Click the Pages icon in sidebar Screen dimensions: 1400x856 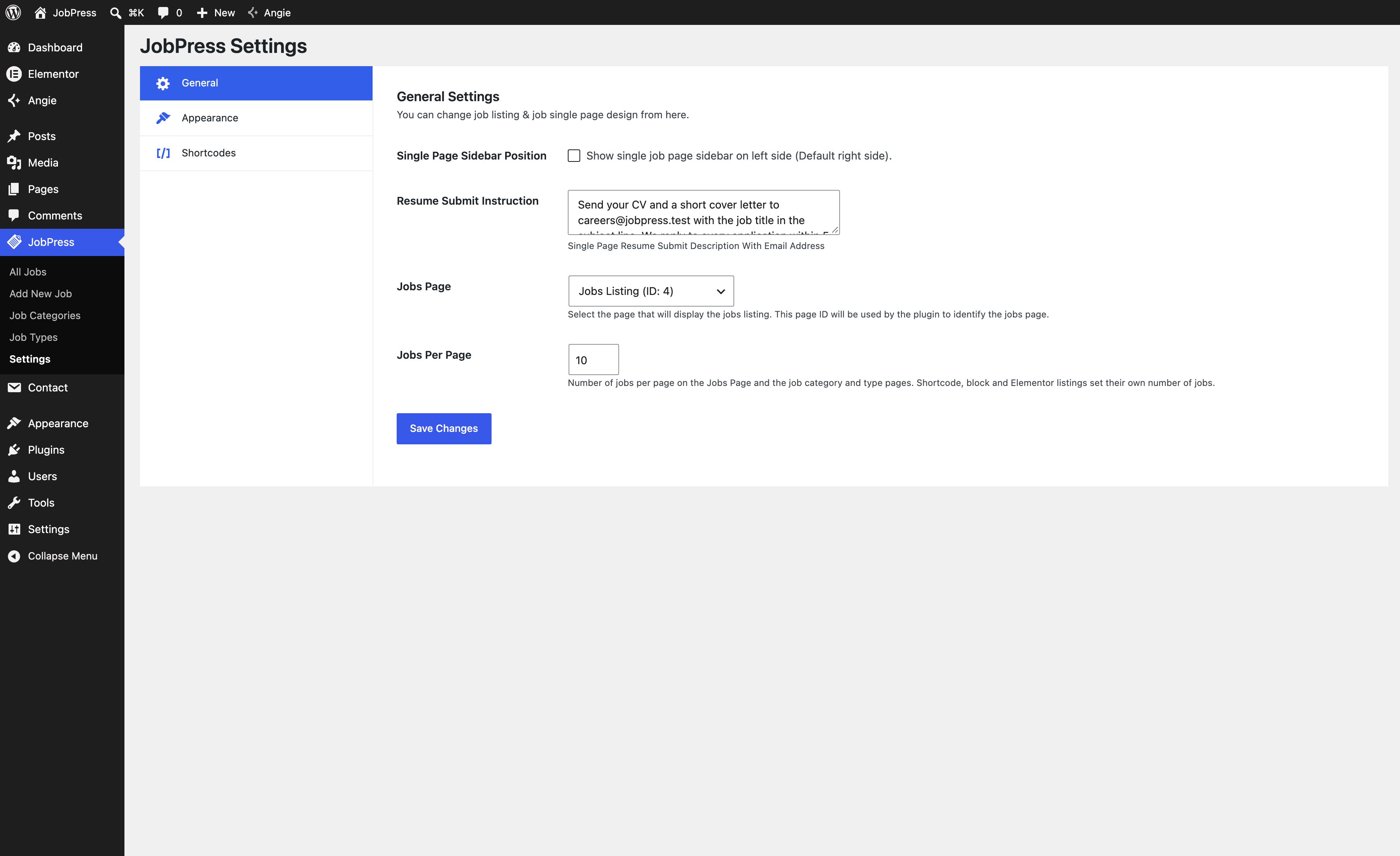[14, 189]
